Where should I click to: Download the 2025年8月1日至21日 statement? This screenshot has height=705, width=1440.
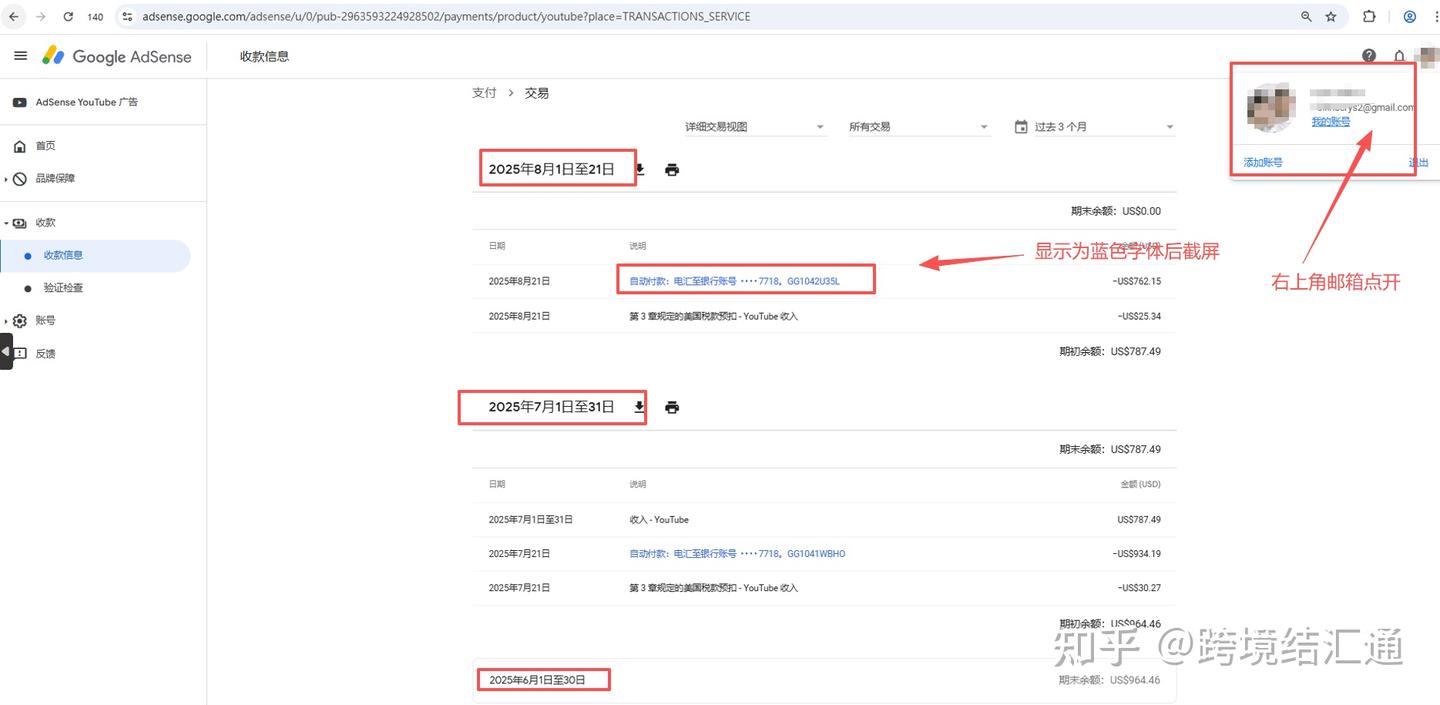[x=640, y=170]
